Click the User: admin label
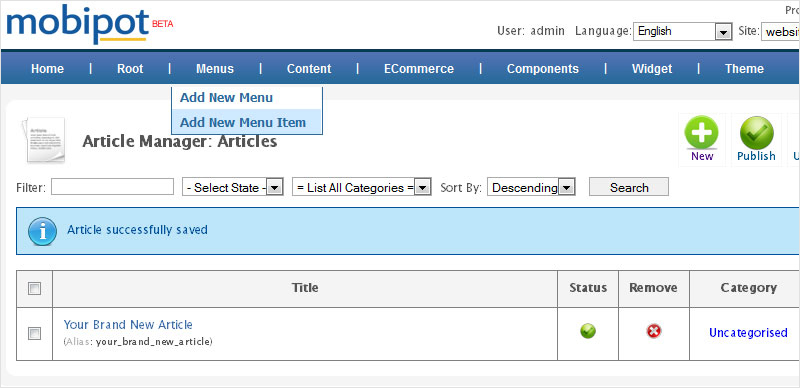Screen dimensions: 800x388 531,31
